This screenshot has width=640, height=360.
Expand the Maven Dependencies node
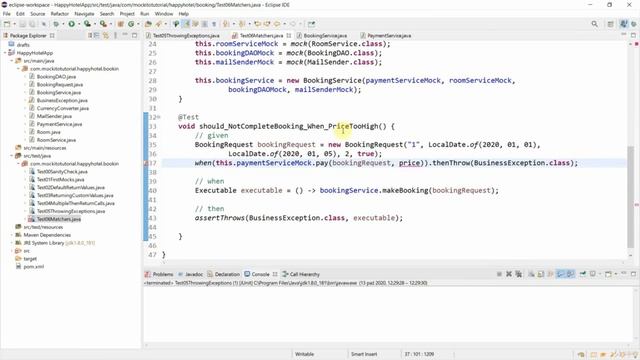coord(12,235)
